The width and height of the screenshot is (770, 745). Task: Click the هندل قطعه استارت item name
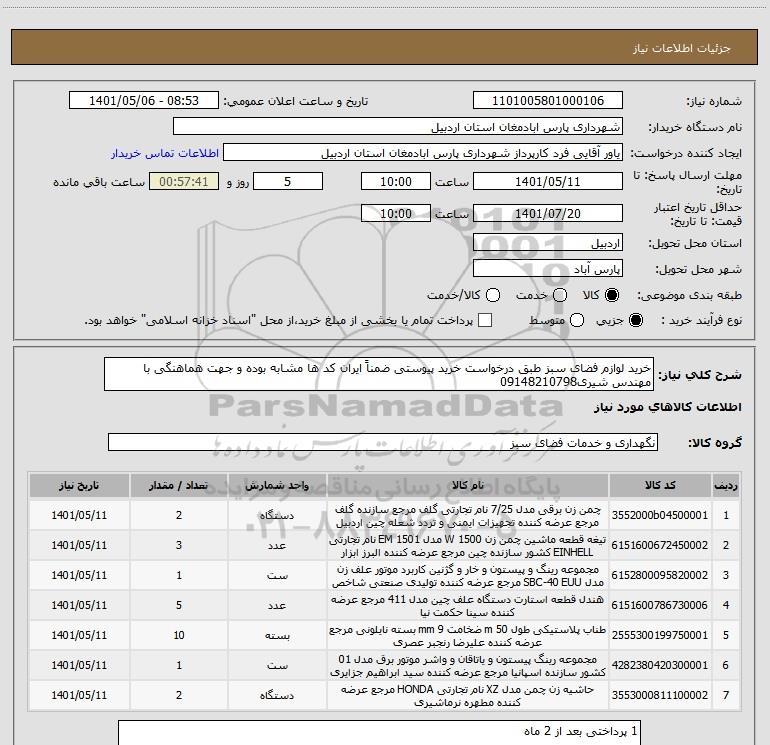tap(468, 606)
